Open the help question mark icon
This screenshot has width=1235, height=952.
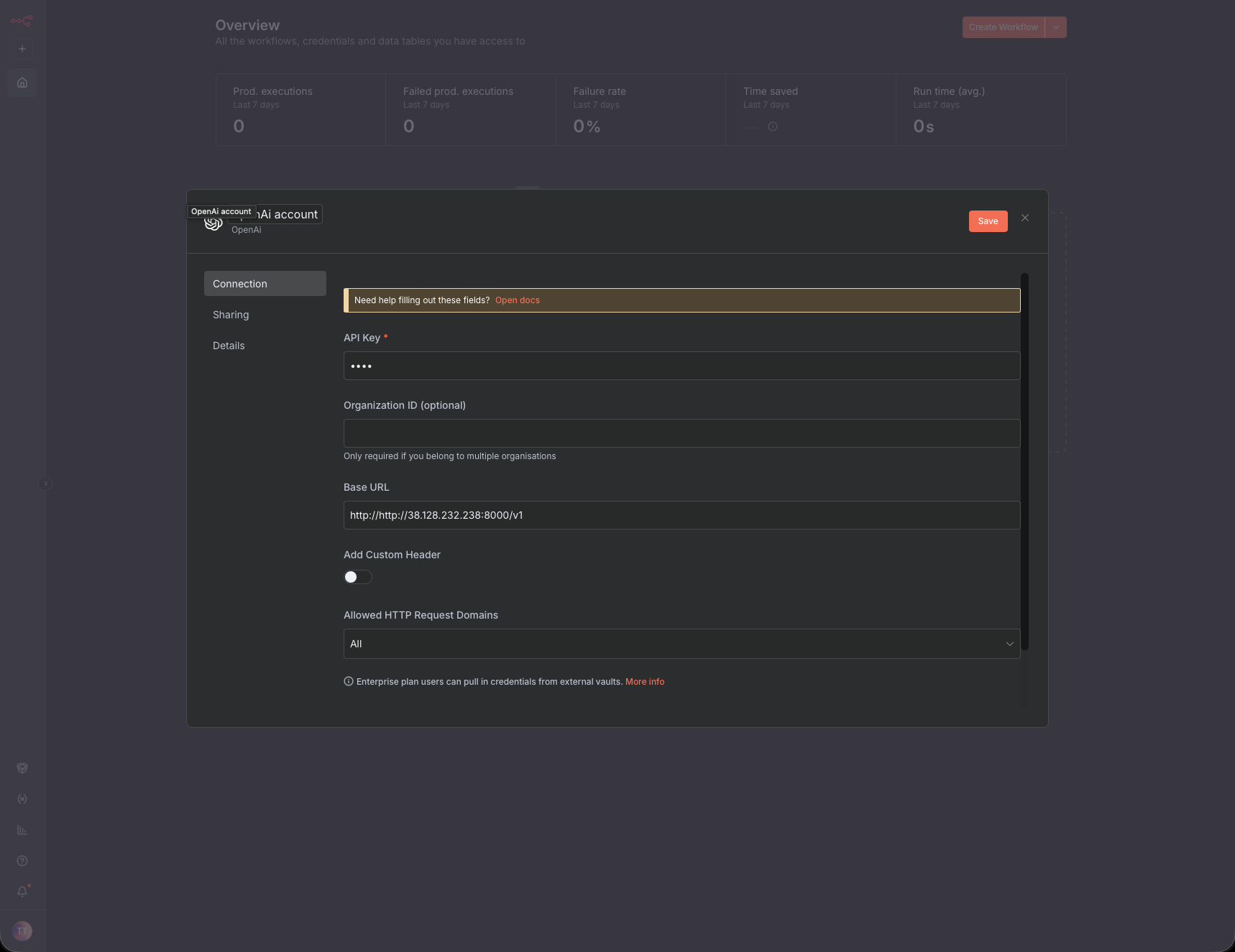(x=22, y=861)
